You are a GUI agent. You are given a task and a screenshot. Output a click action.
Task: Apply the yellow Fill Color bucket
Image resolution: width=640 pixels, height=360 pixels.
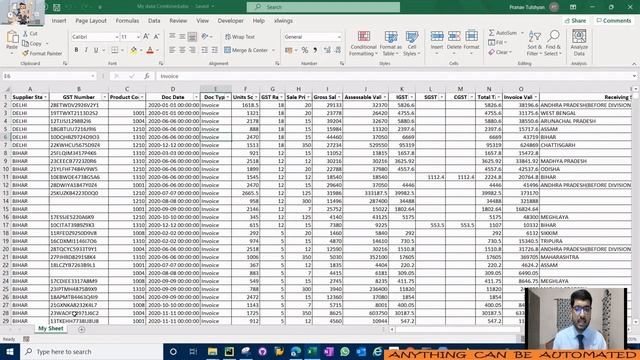(x=134, y=50)
